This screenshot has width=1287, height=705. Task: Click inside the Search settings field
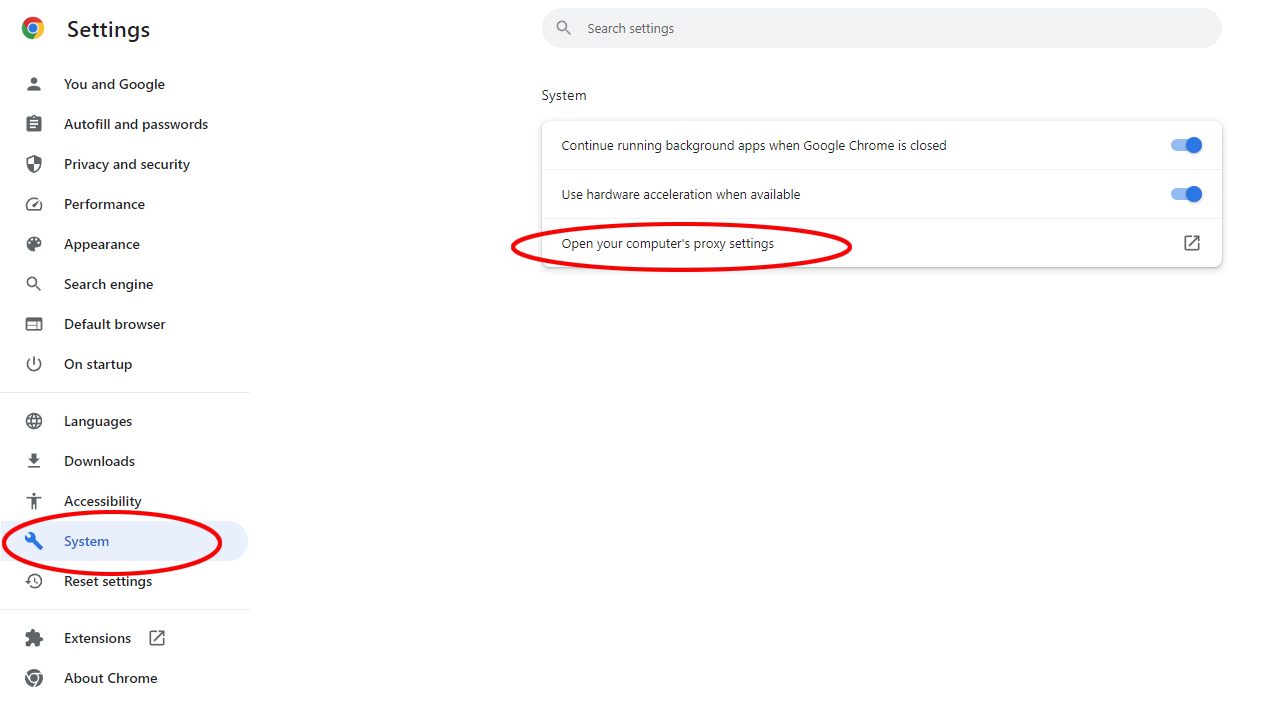(881, 28)
